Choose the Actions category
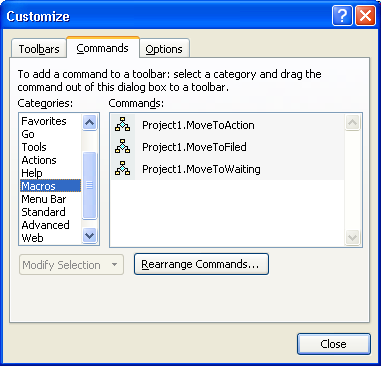381x366 pixels. [x=39, y=160]
